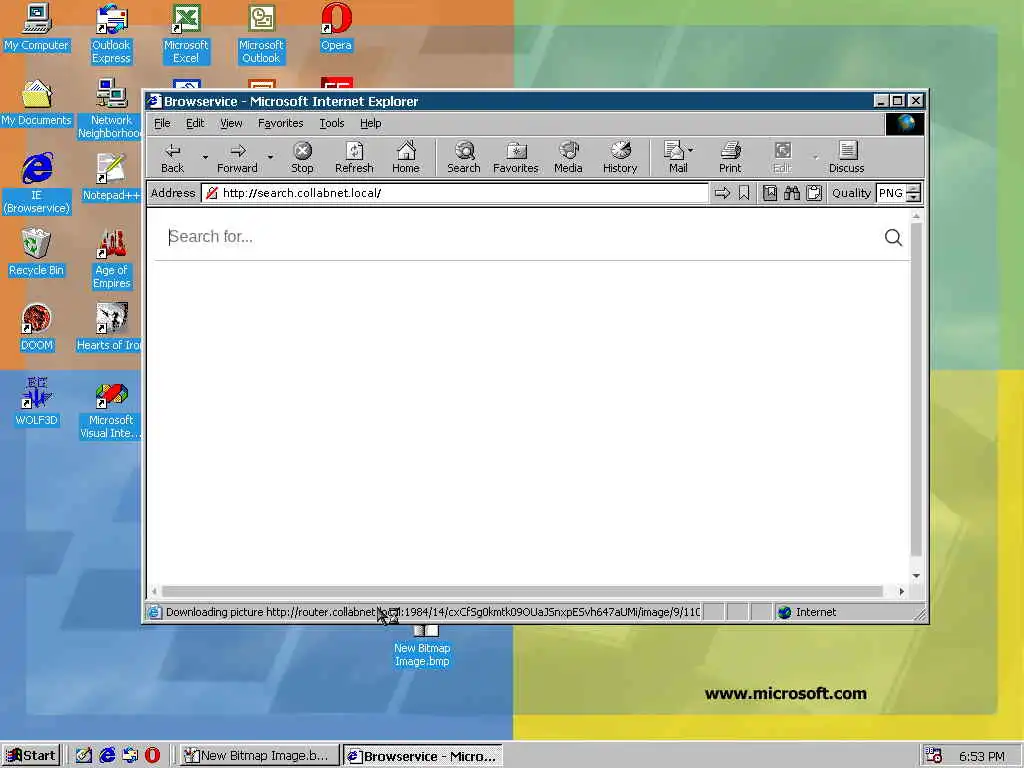Open the View menu
The image size is (1024, 768).
pos(231,123)
